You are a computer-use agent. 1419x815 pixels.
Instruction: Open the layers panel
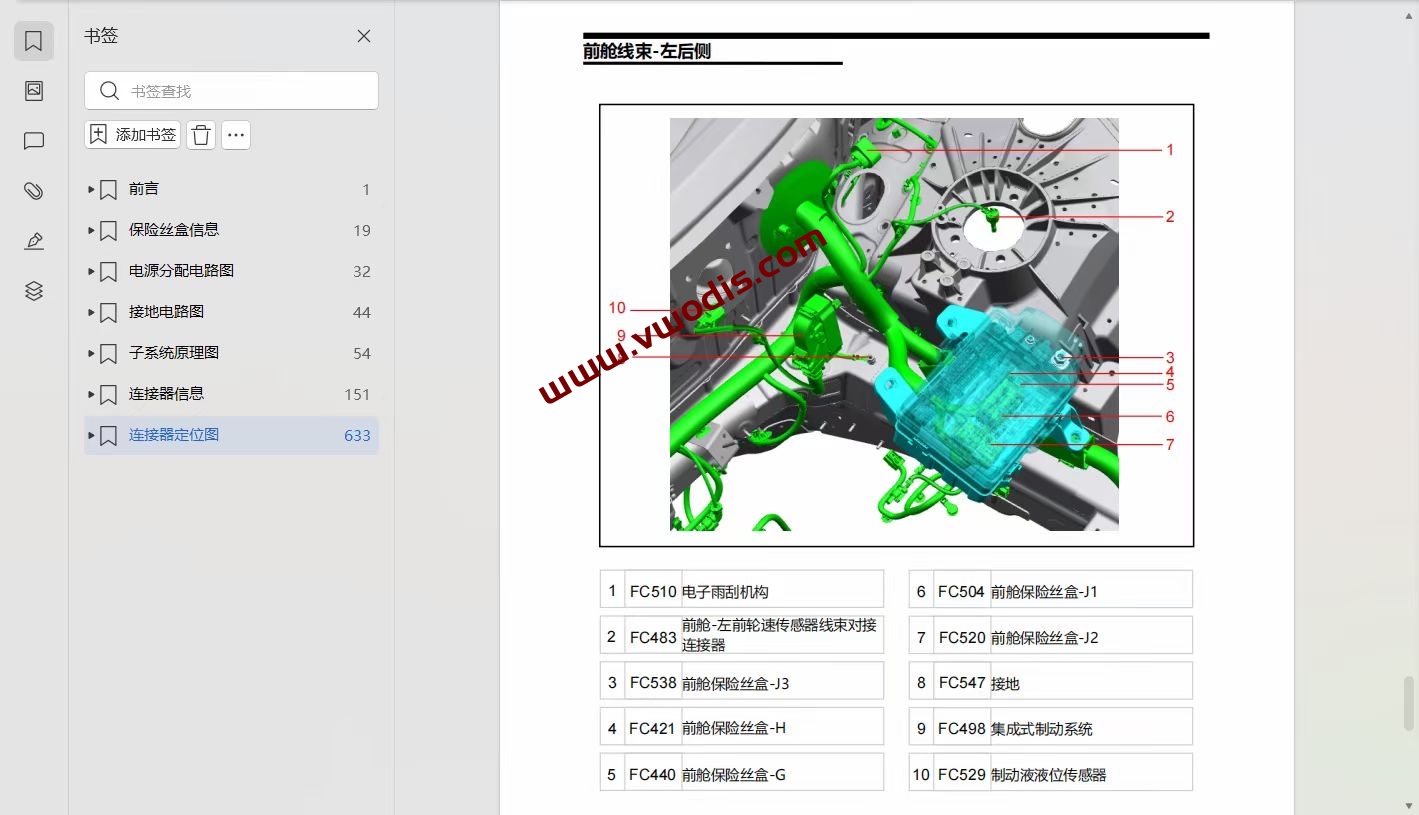point(33,290)
